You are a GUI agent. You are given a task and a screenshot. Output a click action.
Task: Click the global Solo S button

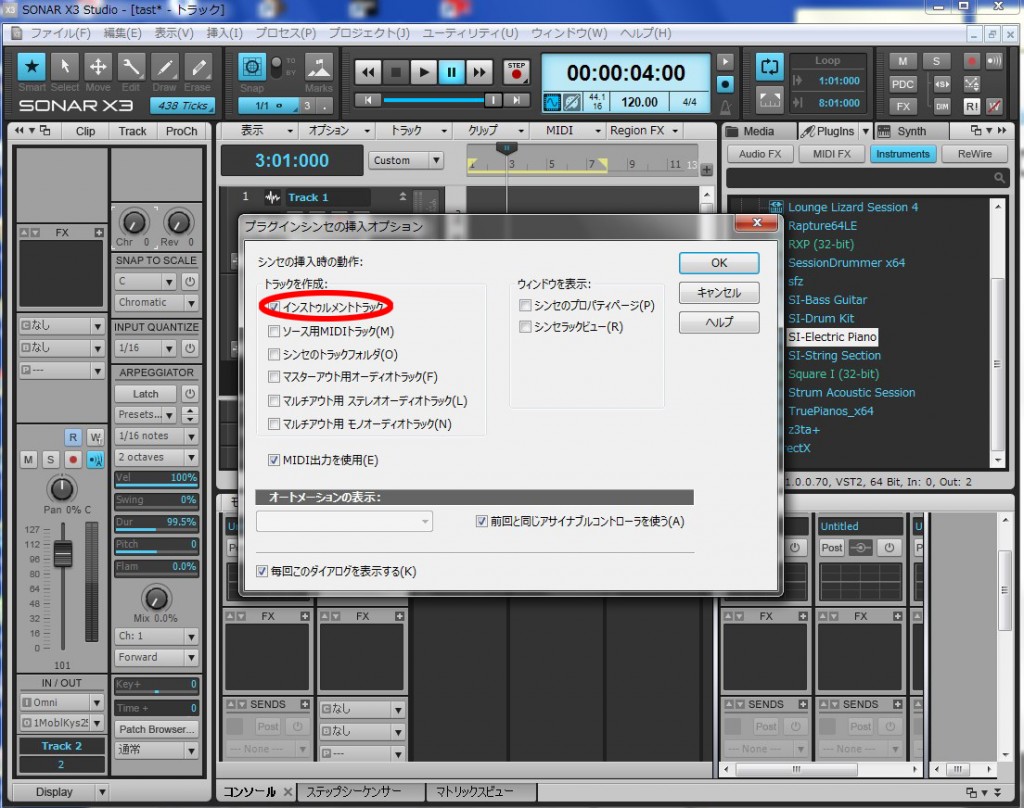936,61
